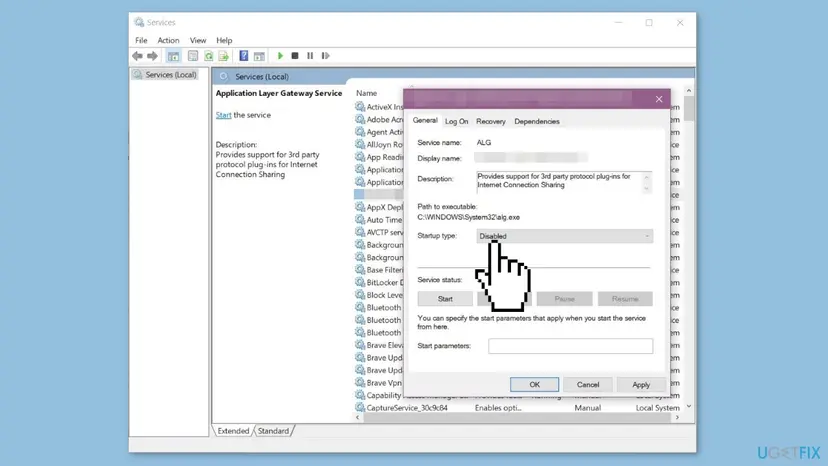Open the View menu
The width and height of the screenshot is (828, 466).
tap(198, 40)
